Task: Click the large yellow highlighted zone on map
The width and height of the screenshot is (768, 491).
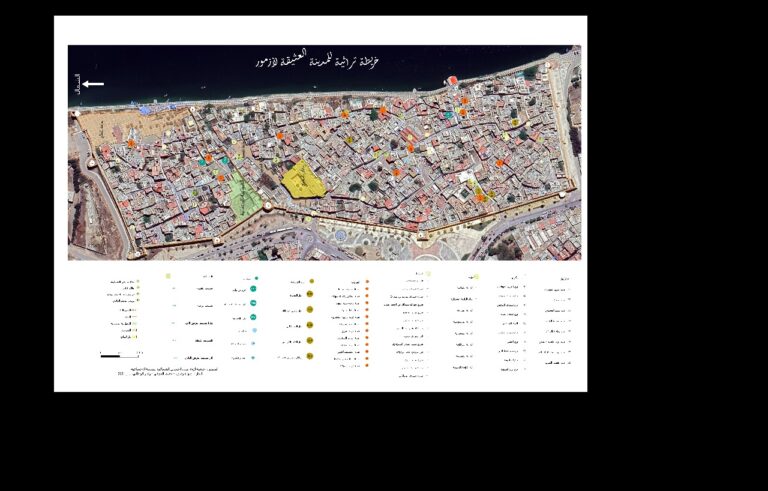Action: click(303, 179)
